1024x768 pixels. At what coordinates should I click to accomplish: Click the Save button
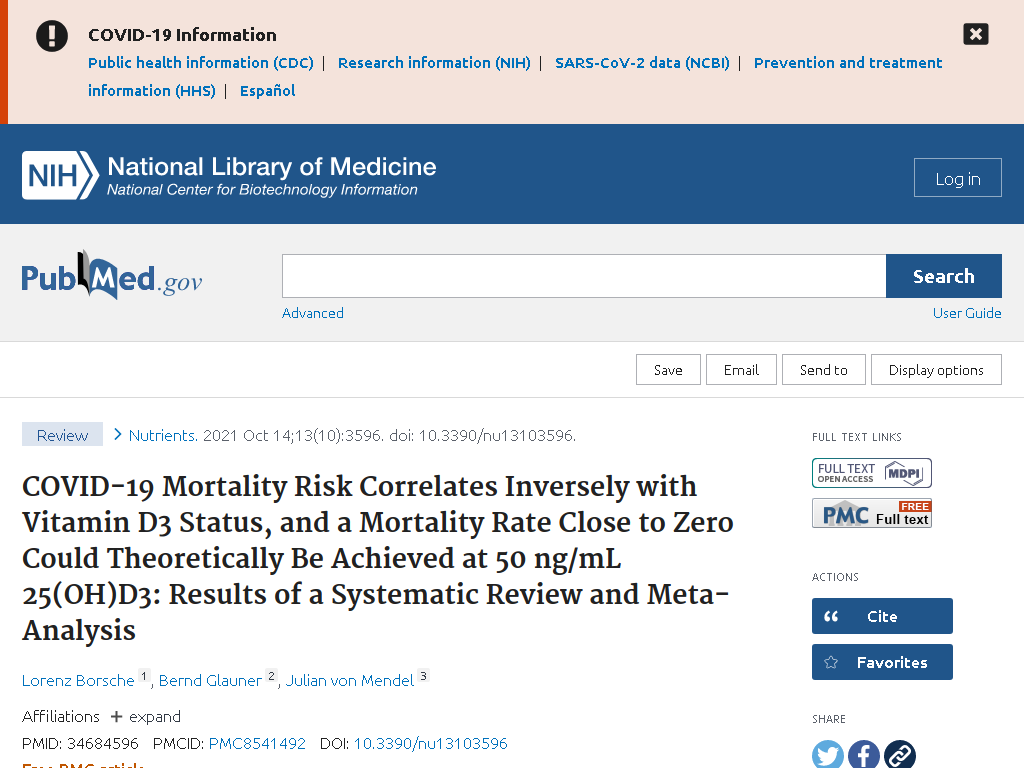click(668, 370)
